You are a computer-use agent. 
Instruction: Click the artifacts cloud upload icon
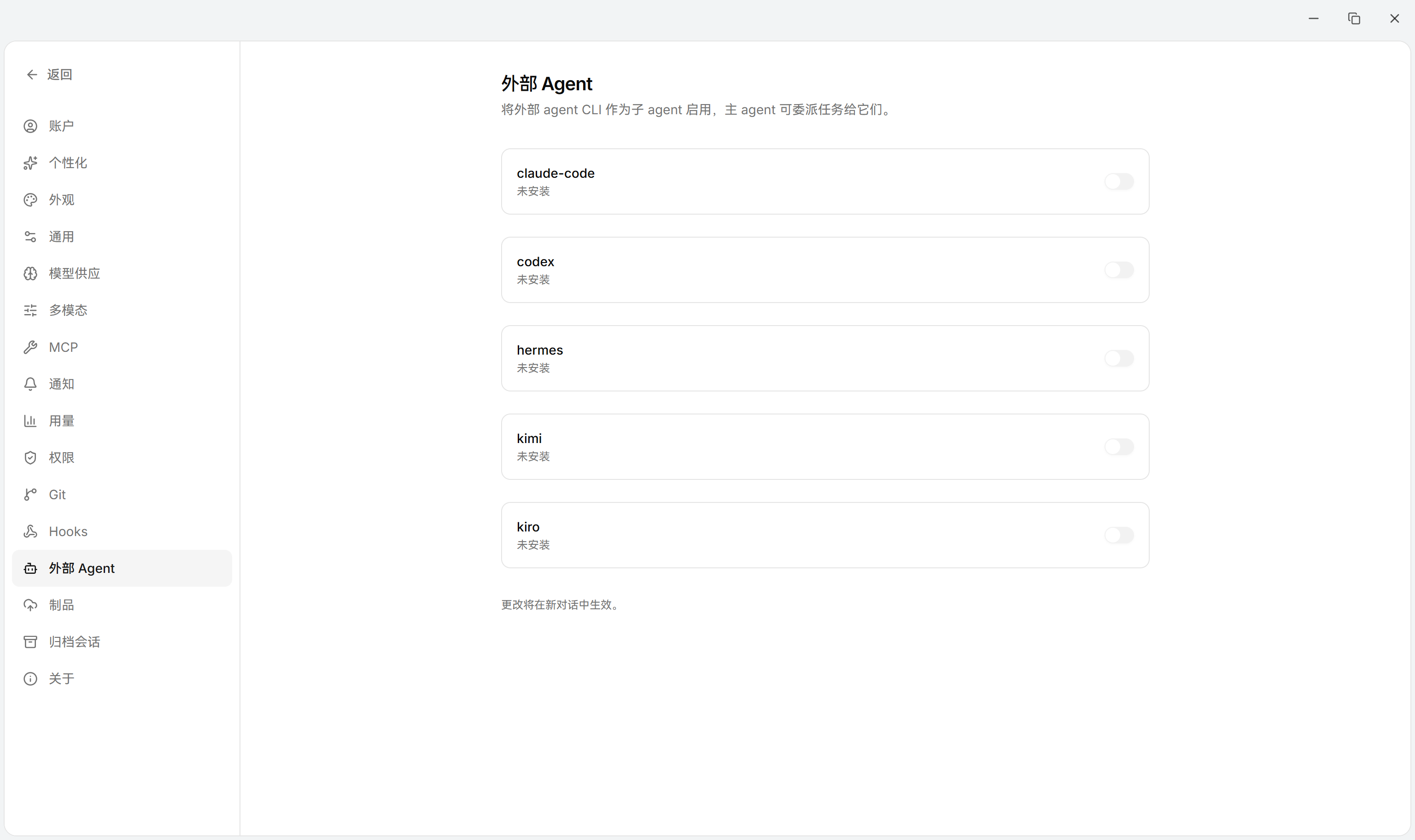[30, 605]
